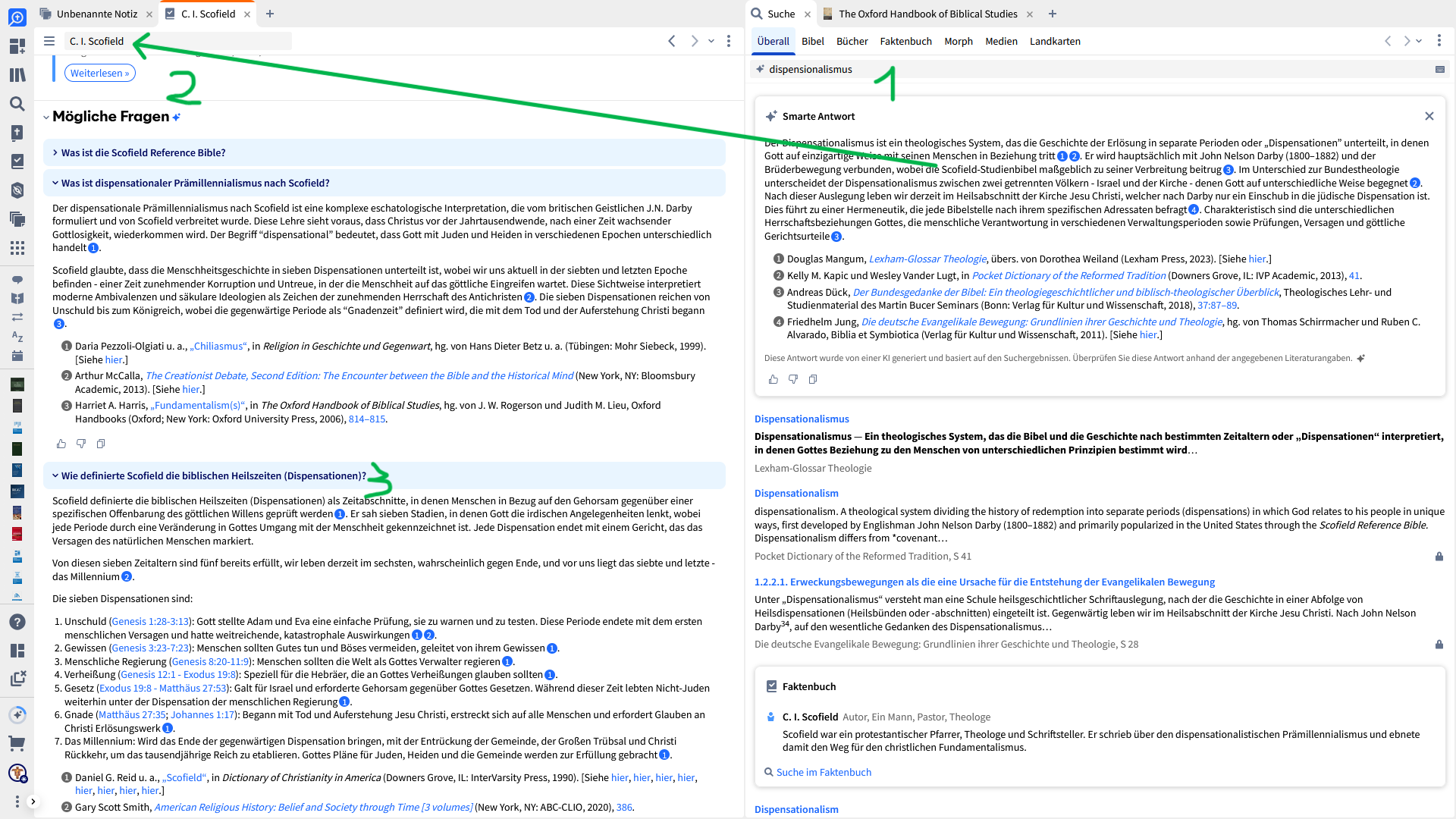The height and width of the screenshot is (819, 1456).
Task: Switch to the Faktenbuch search tab
Action: point(905,41)
